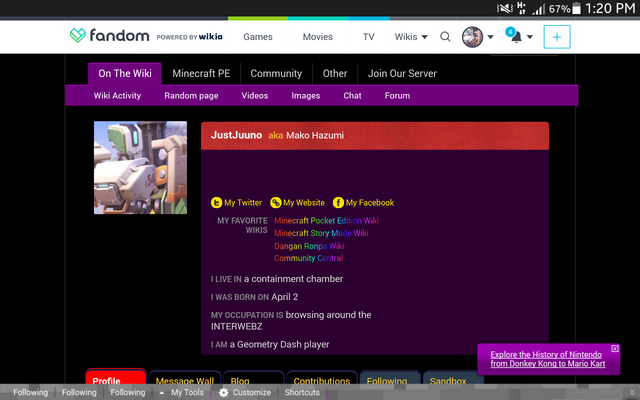Image resolution: width=640 pixels, height=400 pixels.
Task: Click the Customize toolbar label
Action: (252, 393)
